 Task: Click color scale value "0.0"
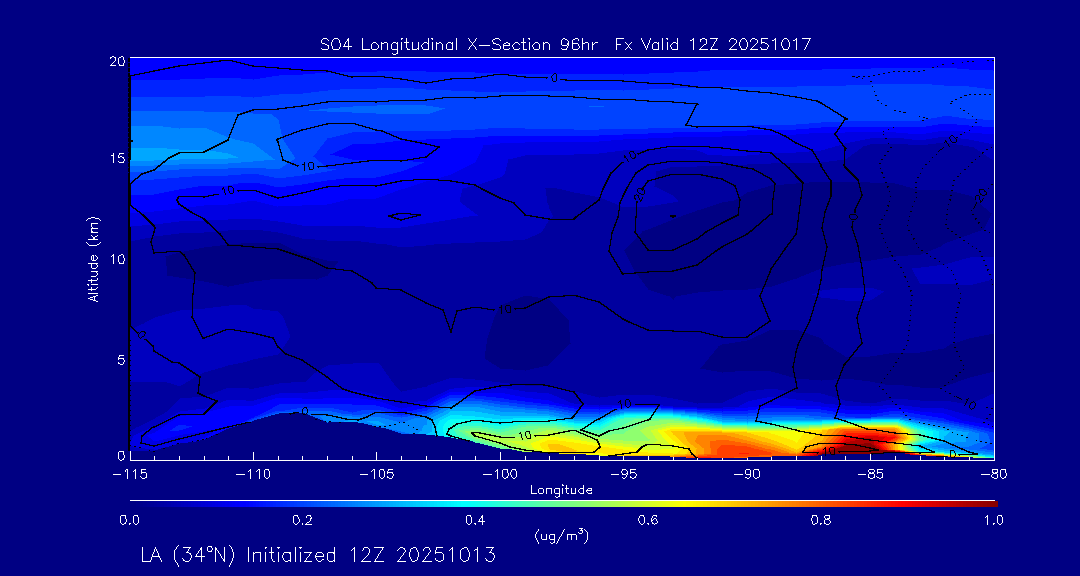click(x=129, y=521)
